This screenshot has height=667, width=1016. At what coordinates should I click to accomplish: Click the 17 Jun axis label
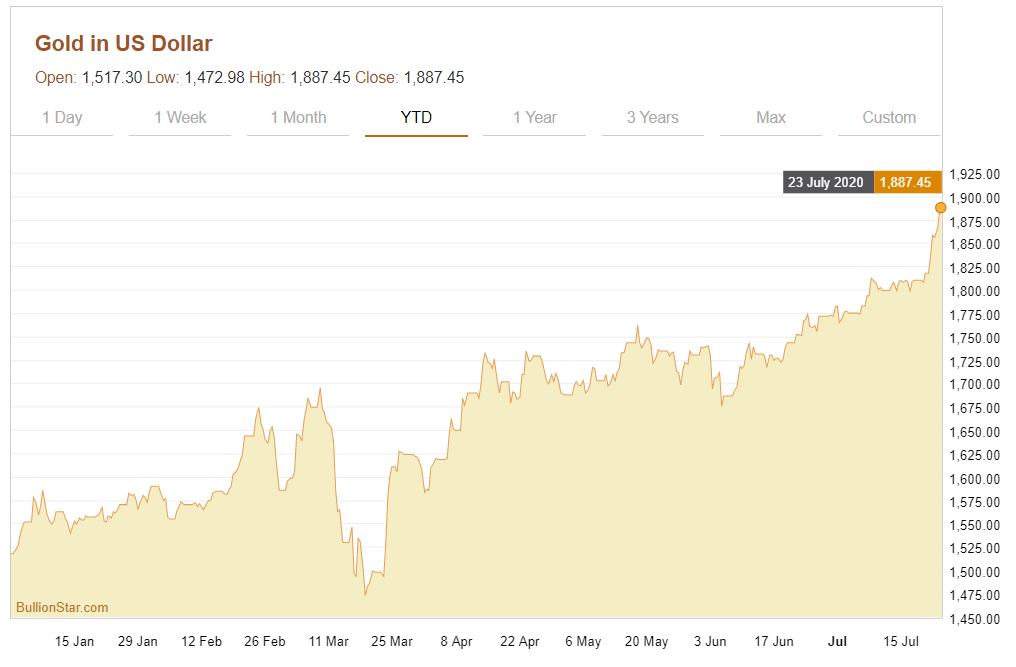(x=774, y=641)
